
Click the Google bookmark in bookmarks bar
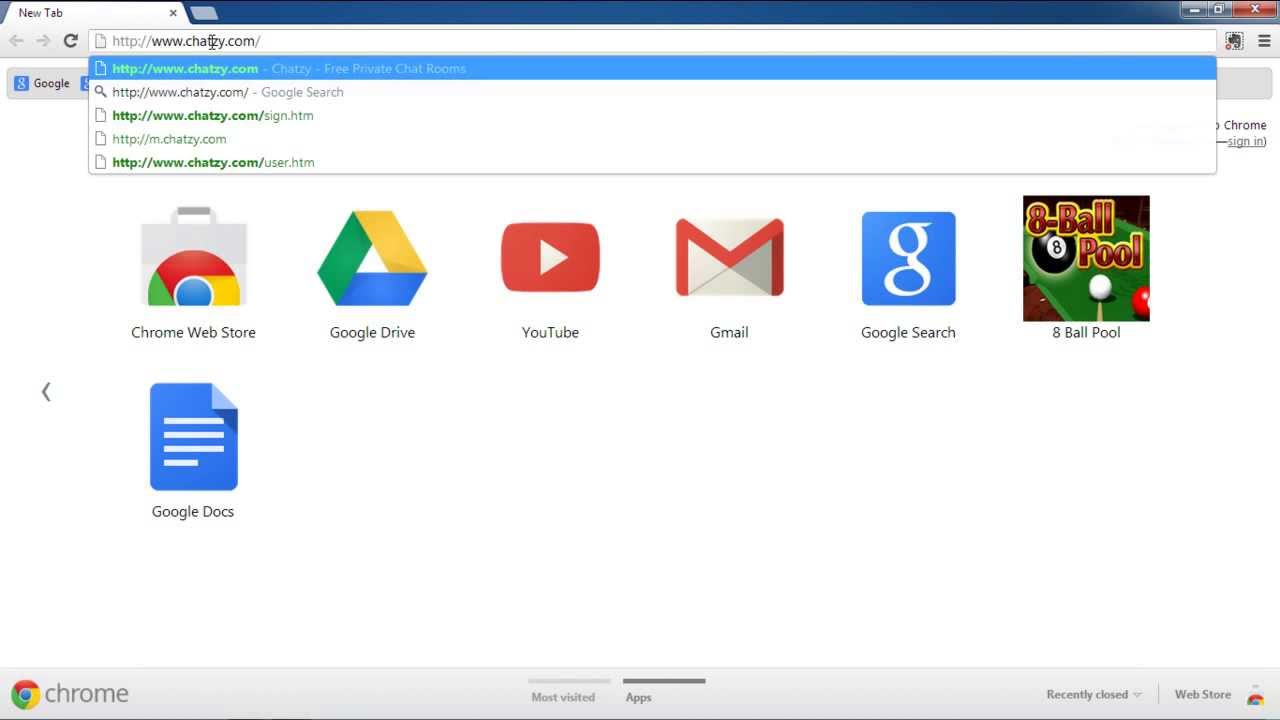click(42, 83)
